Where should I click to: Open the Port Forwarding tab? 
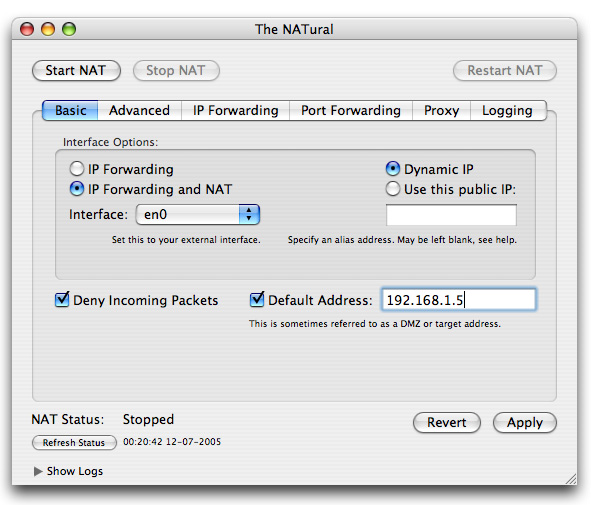pos(351,110)
